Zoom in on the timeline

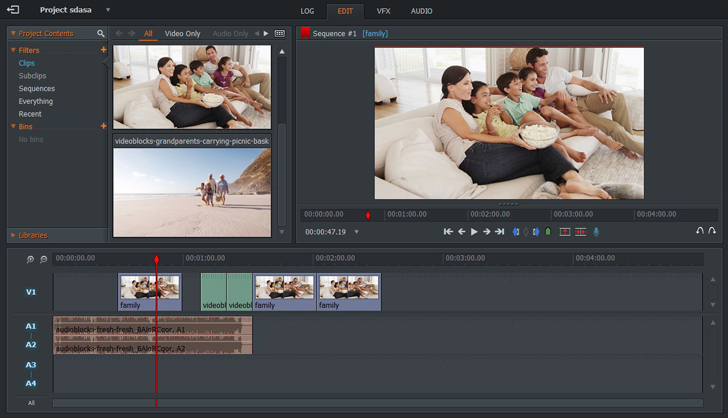point(30,259)
